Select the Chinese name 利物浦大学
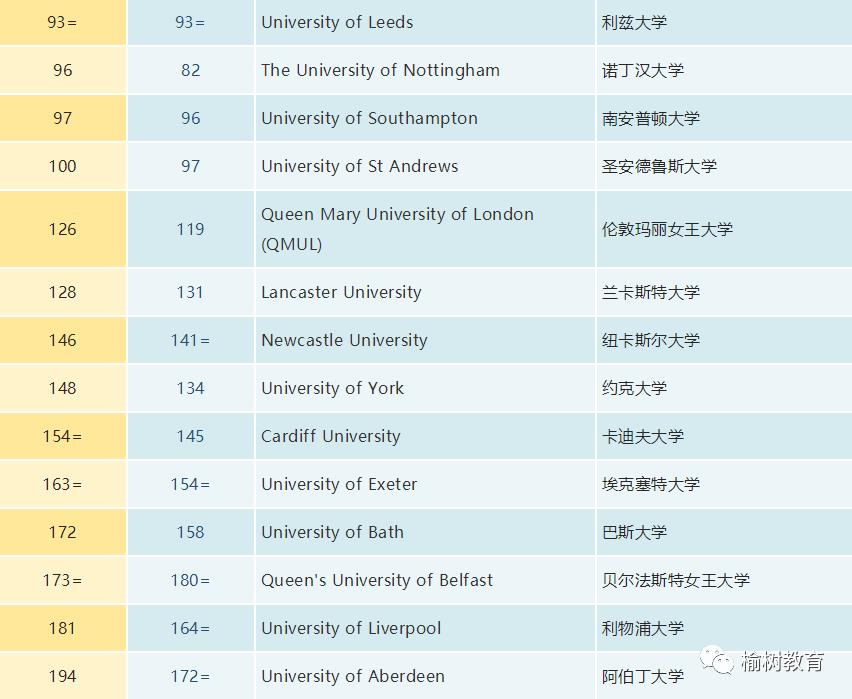The width and height of the screenshot is (852, 699). pyautogui.click(x=642, y=628)
